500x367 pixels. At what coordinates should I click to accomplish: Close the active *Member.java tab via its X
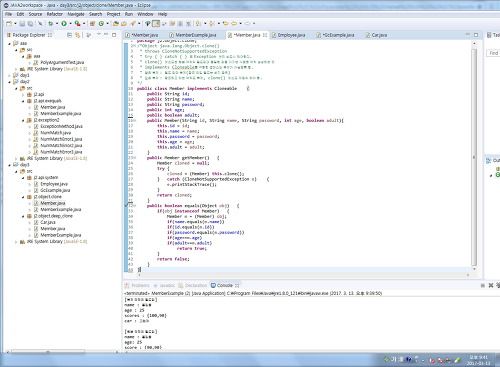[265, 35]
